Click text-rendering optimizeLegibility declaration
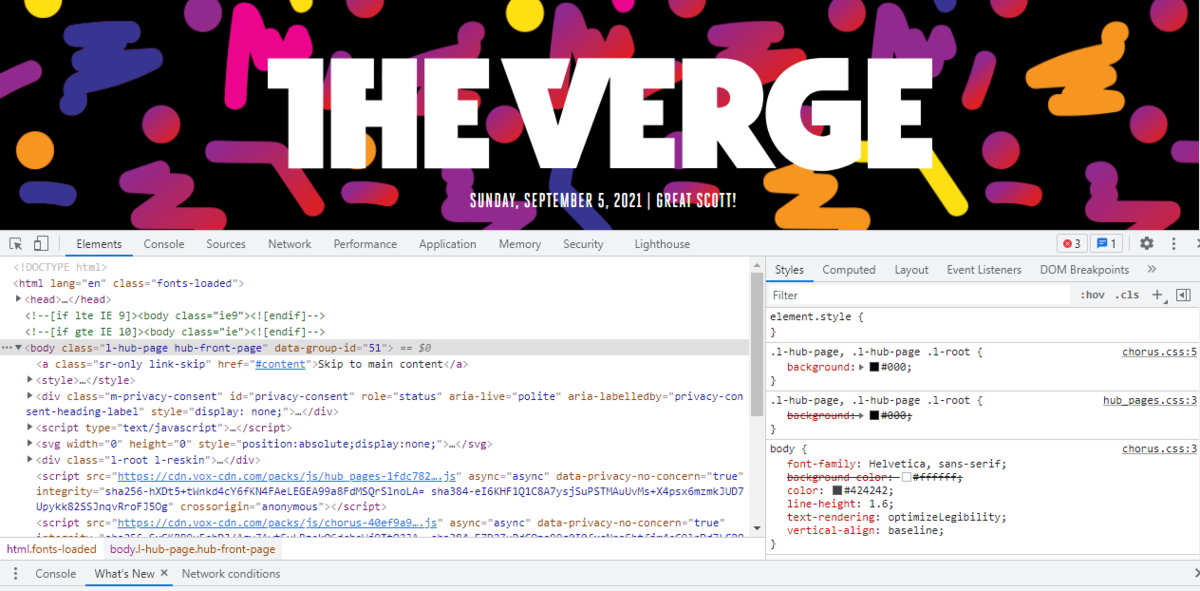Screen dimensions: 1200x591 (x=897, y=517)
